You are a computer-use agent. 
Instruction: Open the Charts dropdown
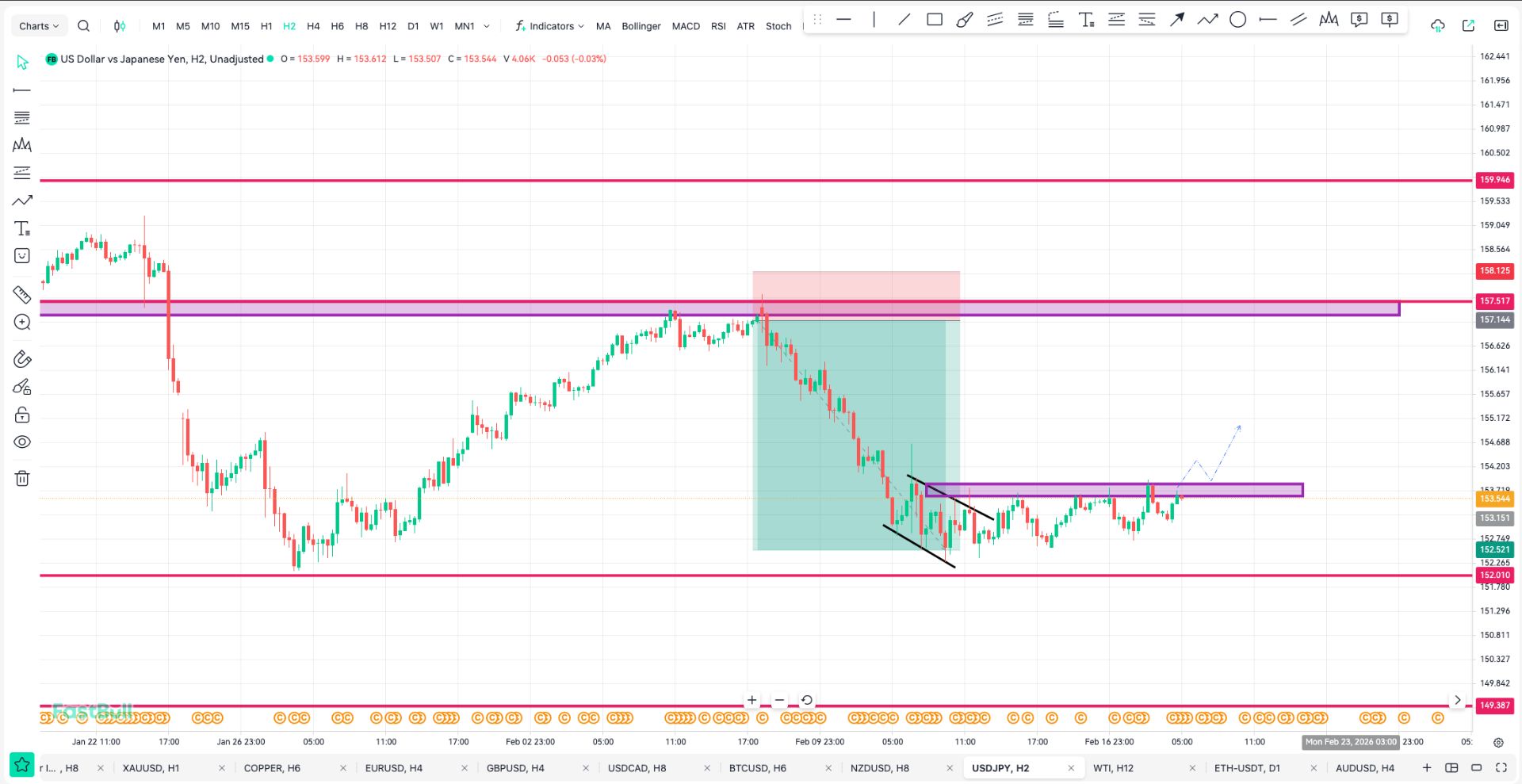click(39, 26)
